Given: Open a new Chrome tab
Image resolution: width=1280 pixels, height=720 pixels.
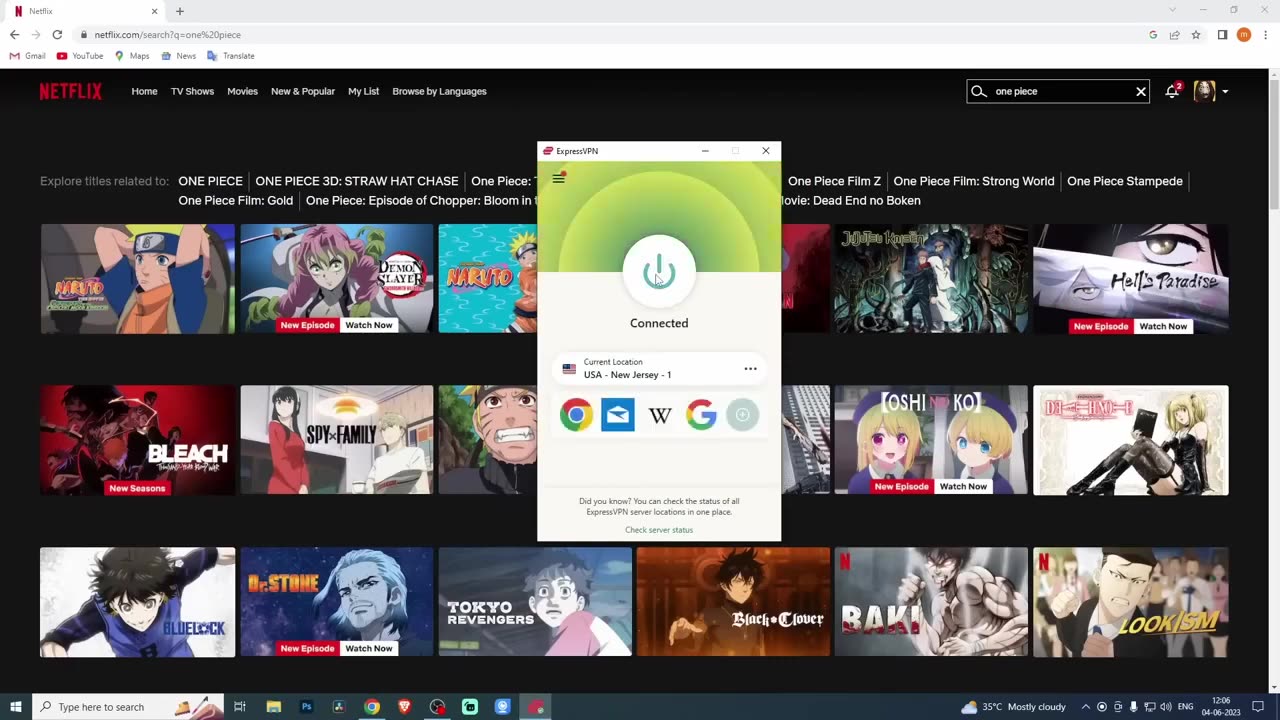Looking at the screenshot, I should pyautogui.click(x=180, y=11).
